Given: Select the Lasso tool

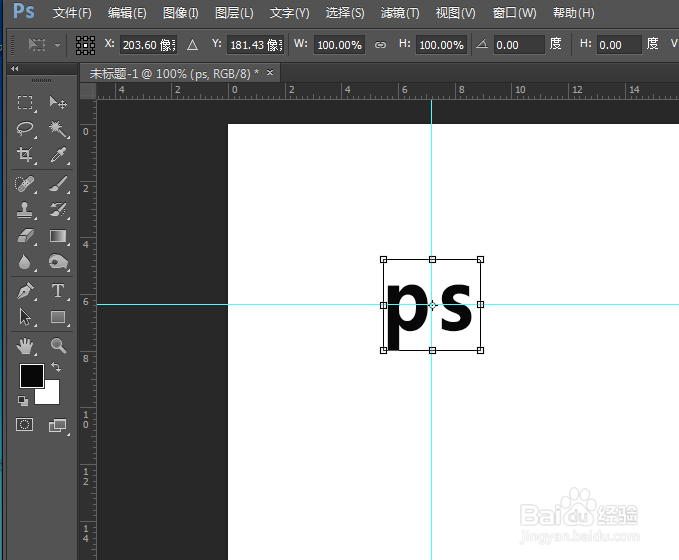Looking at the screenshot, I should (25, 129).
